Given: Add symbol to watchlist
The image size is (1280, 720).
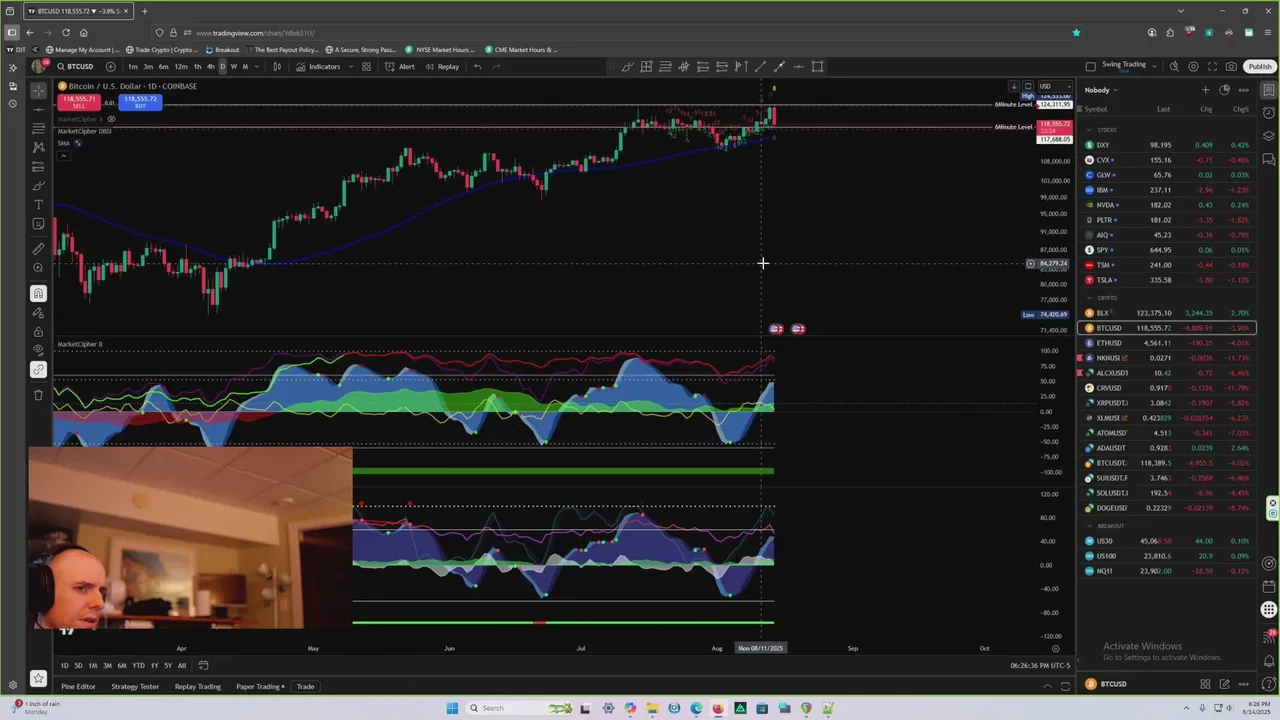Looking at the screenshot, I should pos(1205,90).
